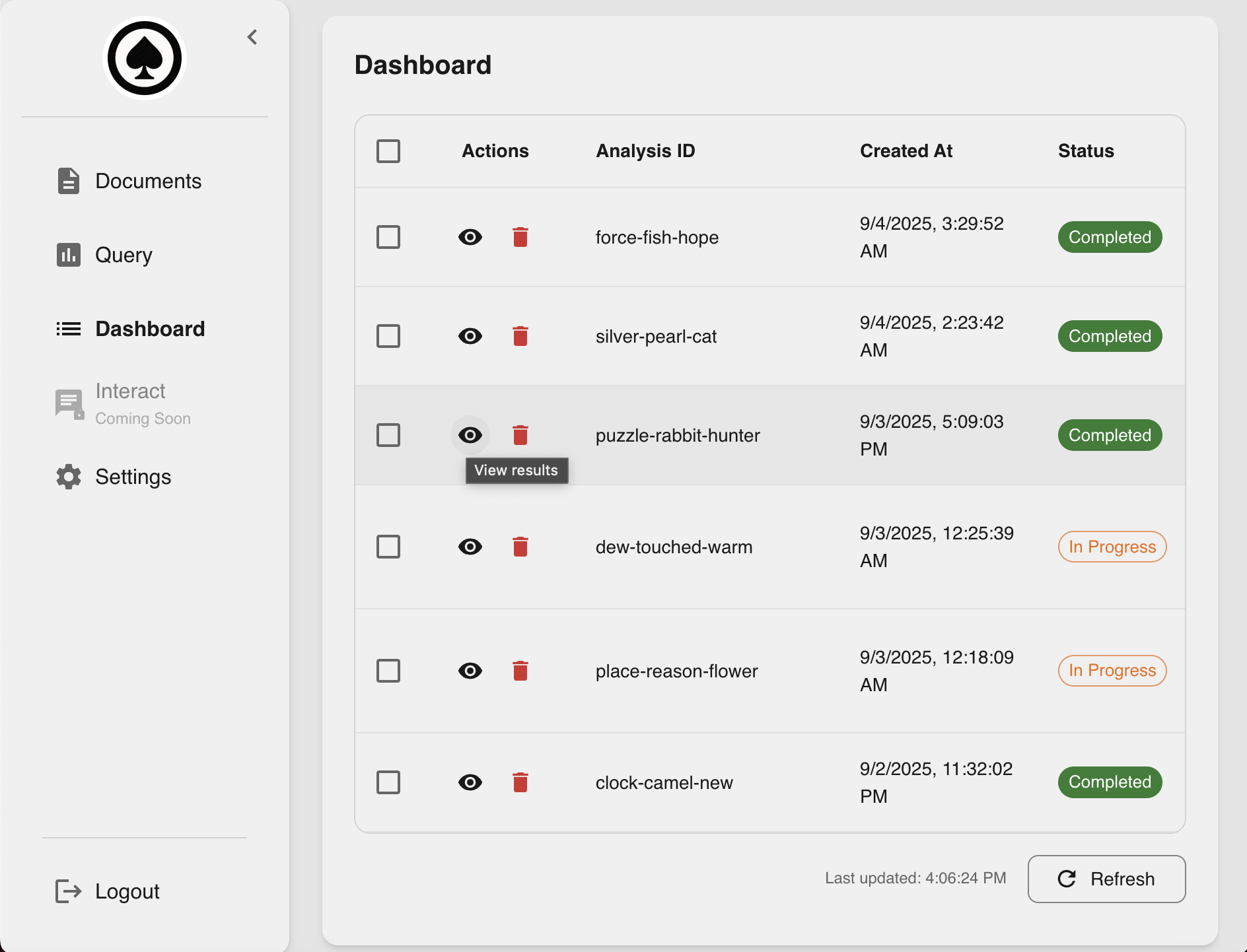Check the select-all checkbox in header
1247x952 pixels.
pos(388,151)
